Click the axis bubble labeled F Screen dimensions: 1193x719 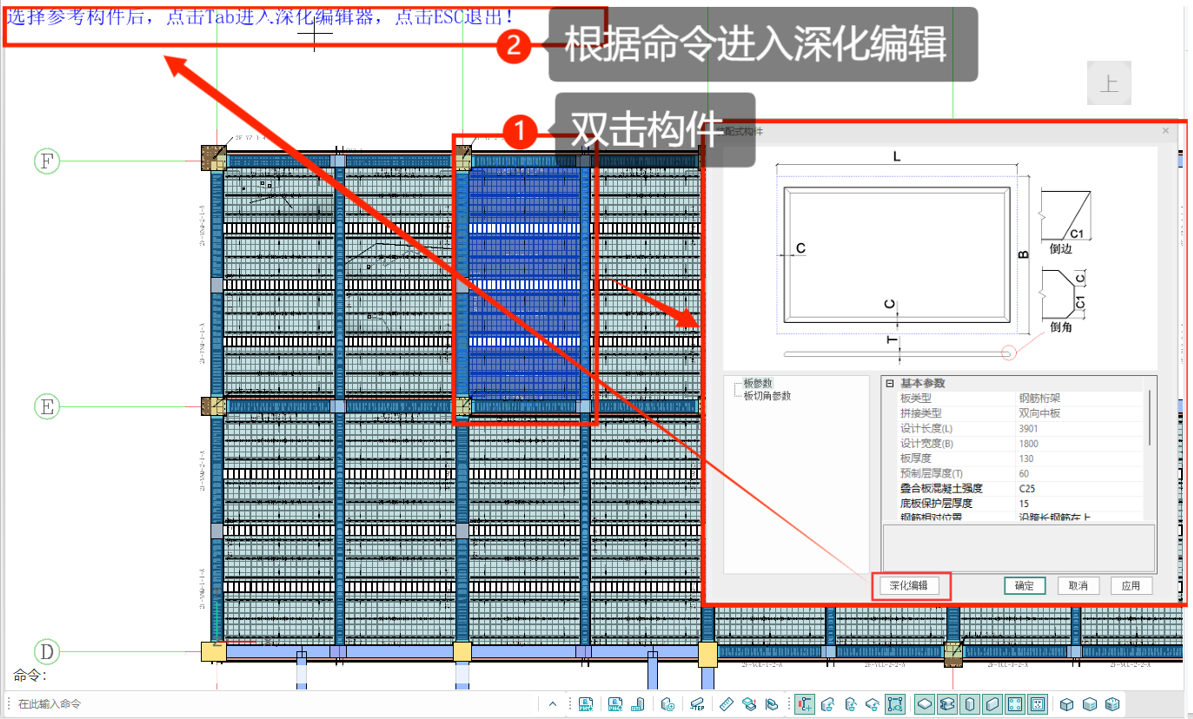tap(47, 161)
